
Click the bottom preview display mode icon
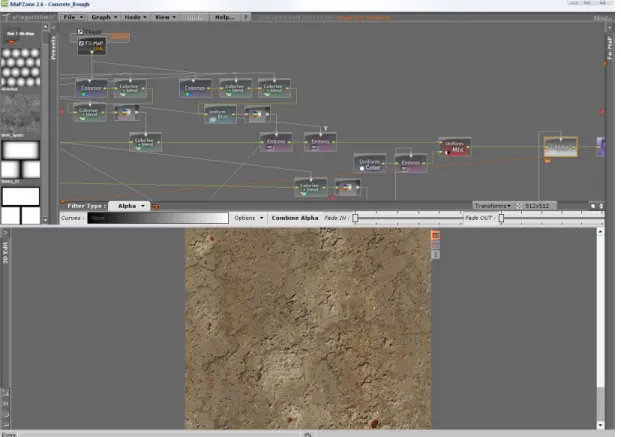point(435,255)
